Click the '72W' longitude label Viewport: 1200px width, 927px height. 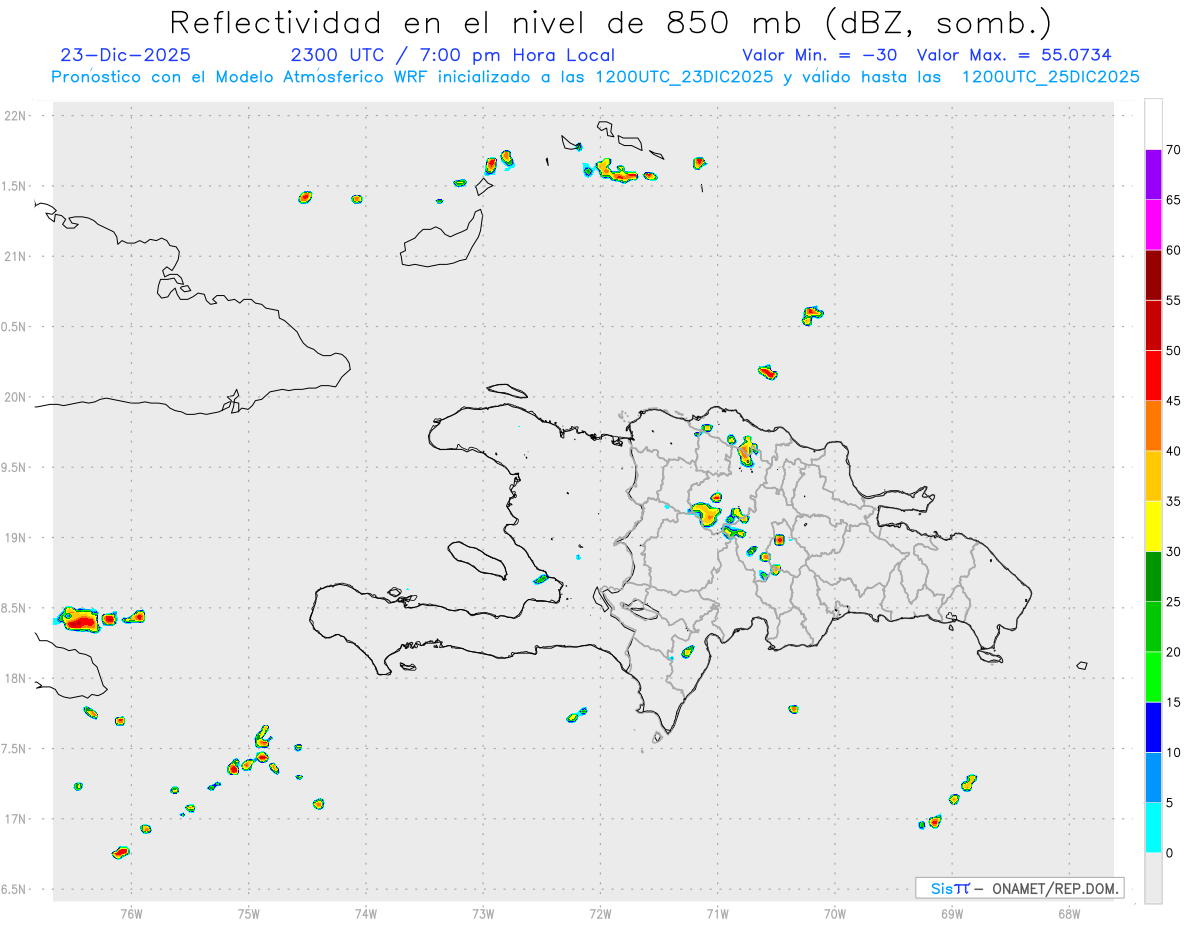click(x=600, y=914)
